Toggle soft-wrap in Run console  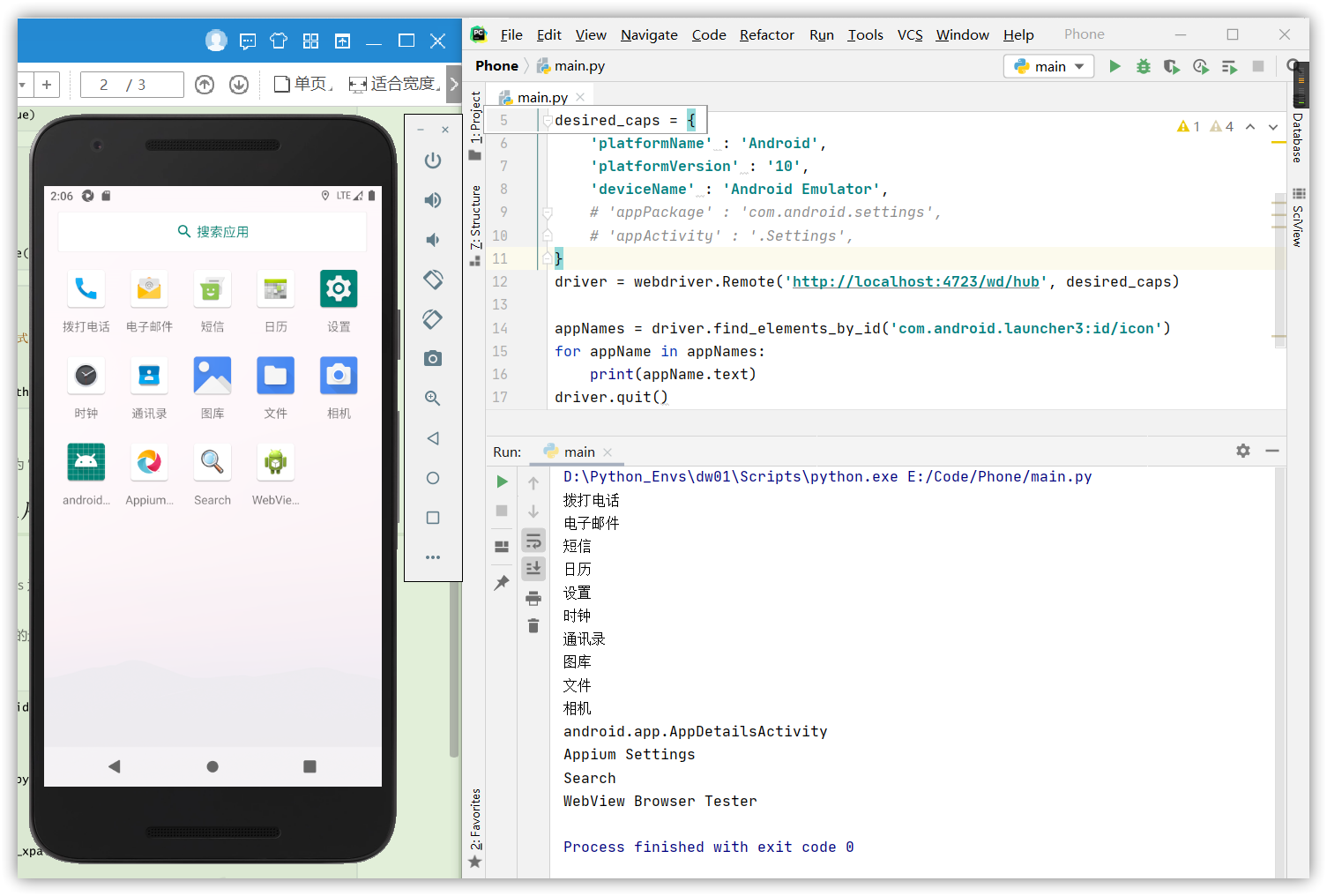[x=533, y=541]
